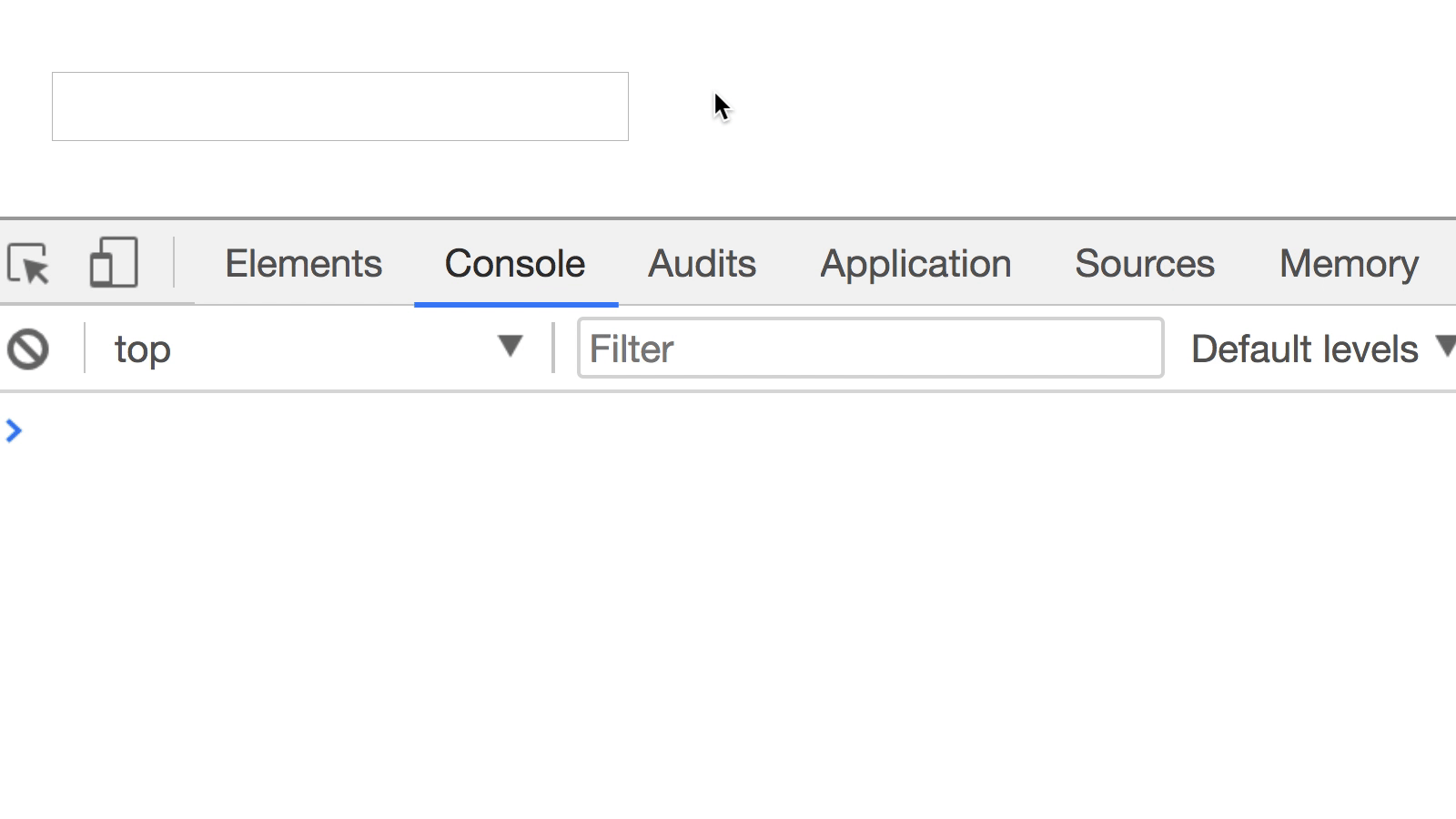1456x819 pixels.
Task: Stay on the Console tab
Action: [x=513, y=264]
